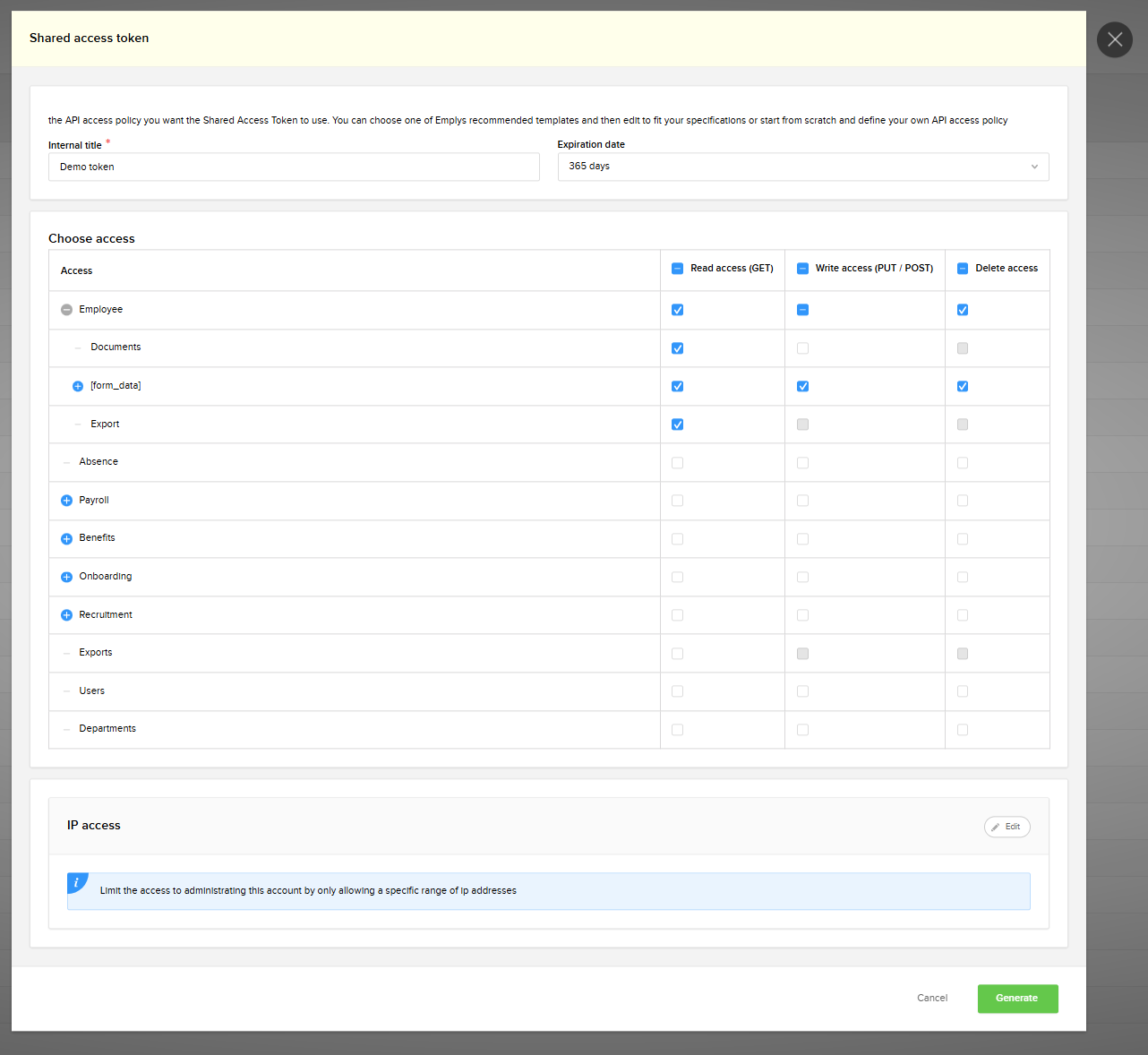Viewport: 1148px width, 1055px height.
Task: Click Edit button in IP access
Action: tap(1007, 827)
